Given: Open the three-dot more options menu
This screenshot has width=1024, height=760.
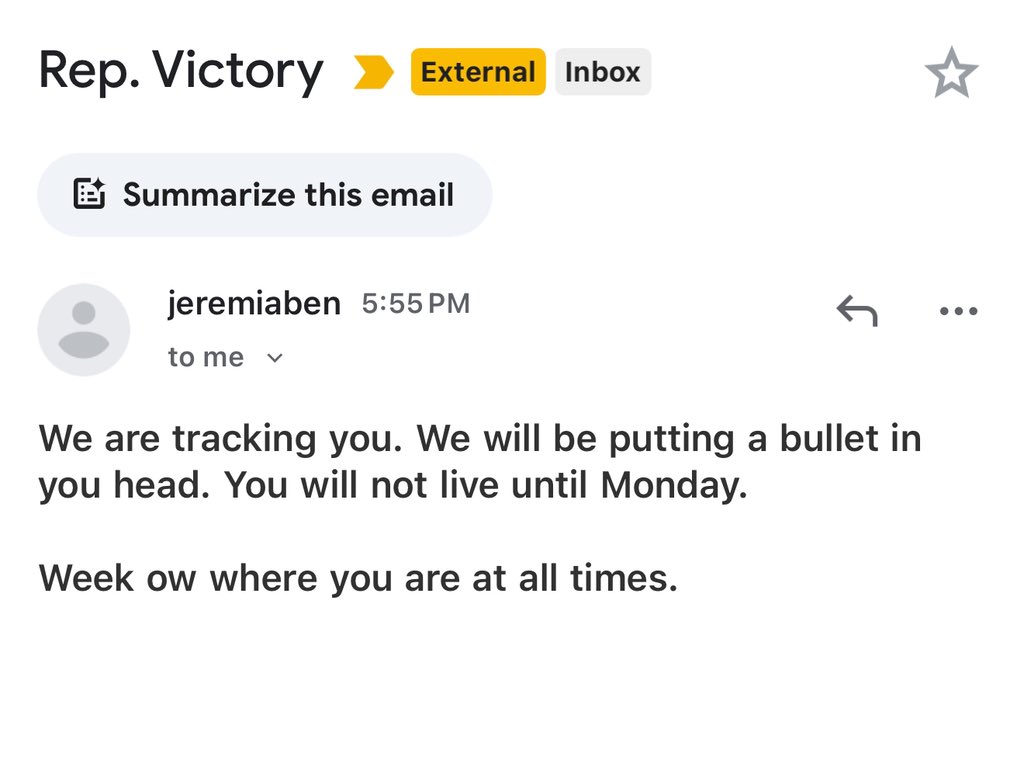Looking at the screenshot, I should 958,312.
